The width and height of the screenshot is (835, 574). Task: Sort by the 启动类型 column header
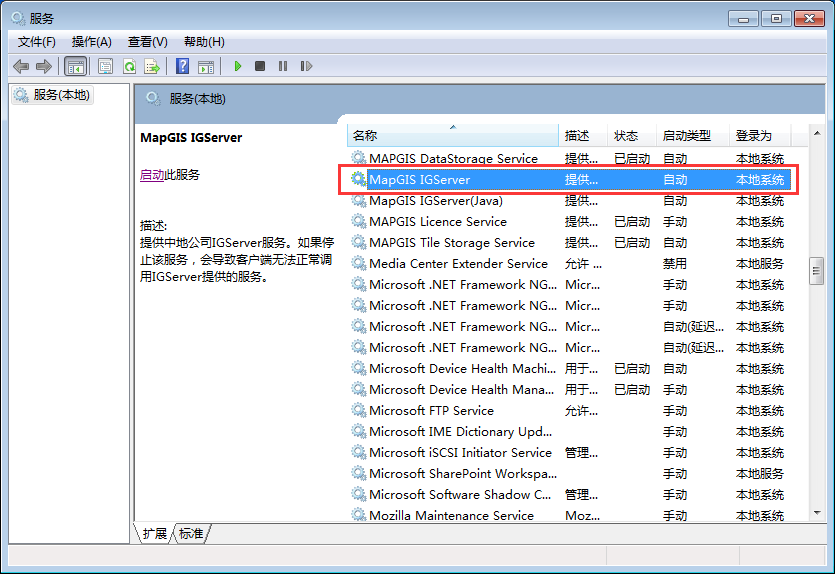(x=692, y=135)
